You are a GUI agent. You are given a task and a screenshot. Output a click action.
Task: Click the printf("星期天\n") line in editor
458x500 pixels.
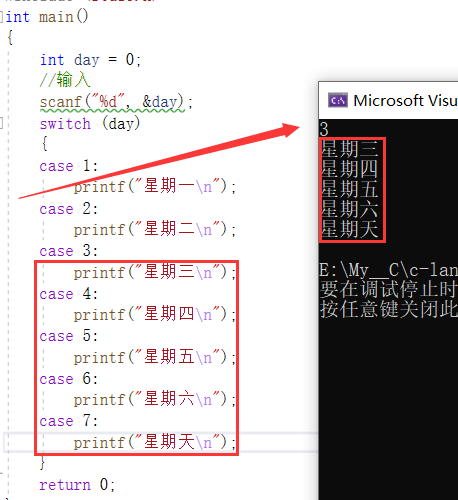(x=155, y=442)
